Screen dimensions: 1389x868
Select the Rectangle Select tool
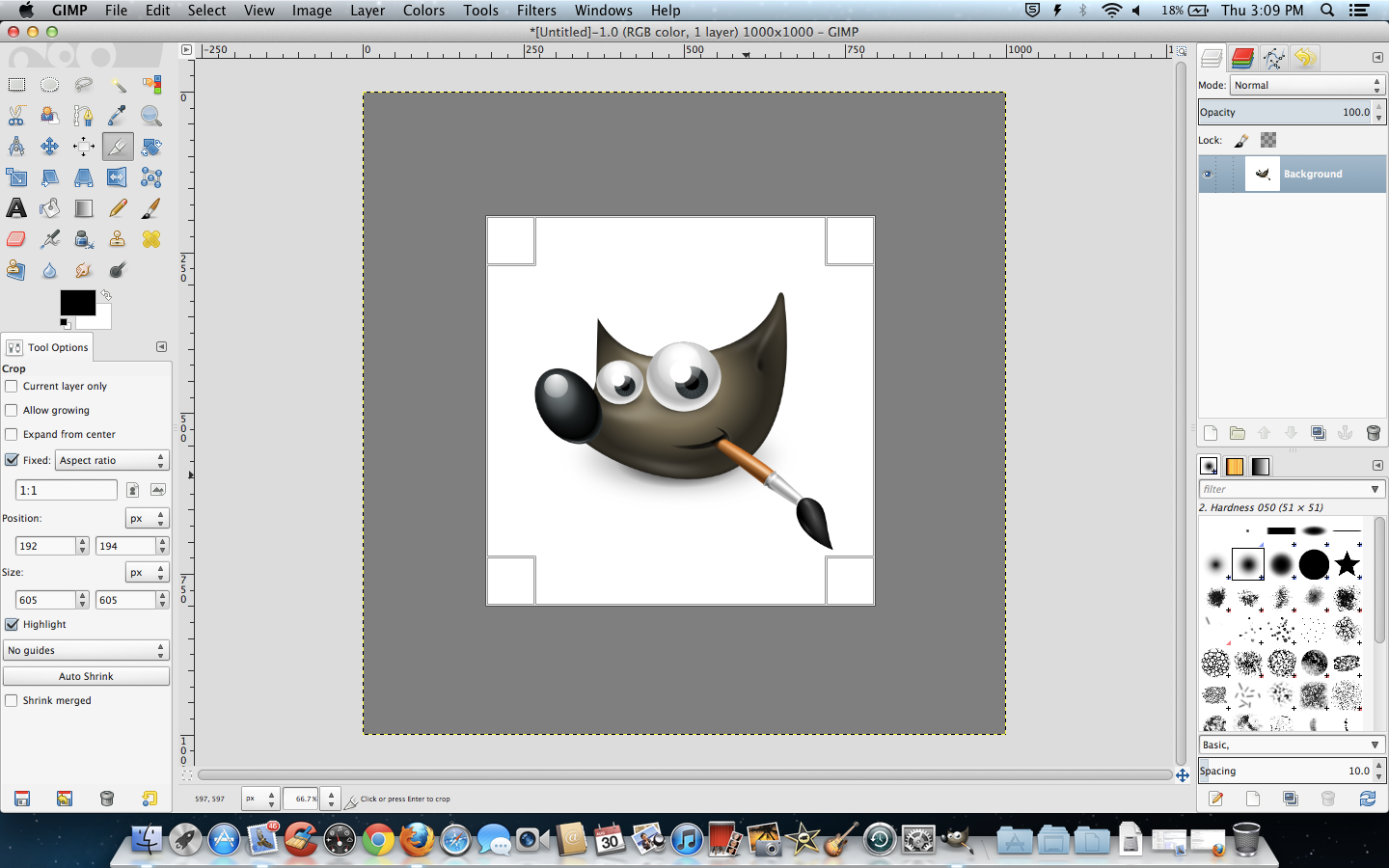point(16,85)
